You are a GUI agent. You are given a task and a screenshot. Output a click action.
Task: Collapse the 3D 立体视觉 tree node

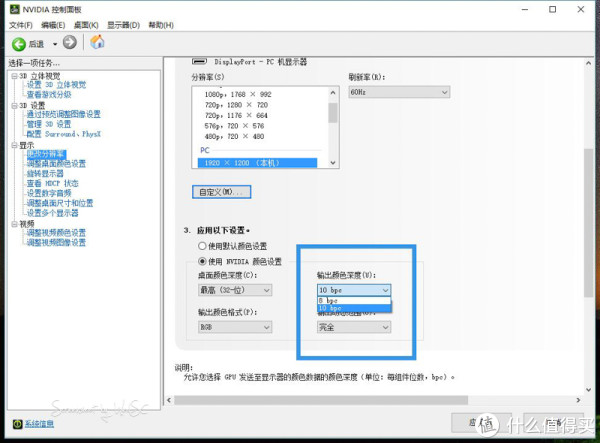pyautogui.click(x=14, y=76)
